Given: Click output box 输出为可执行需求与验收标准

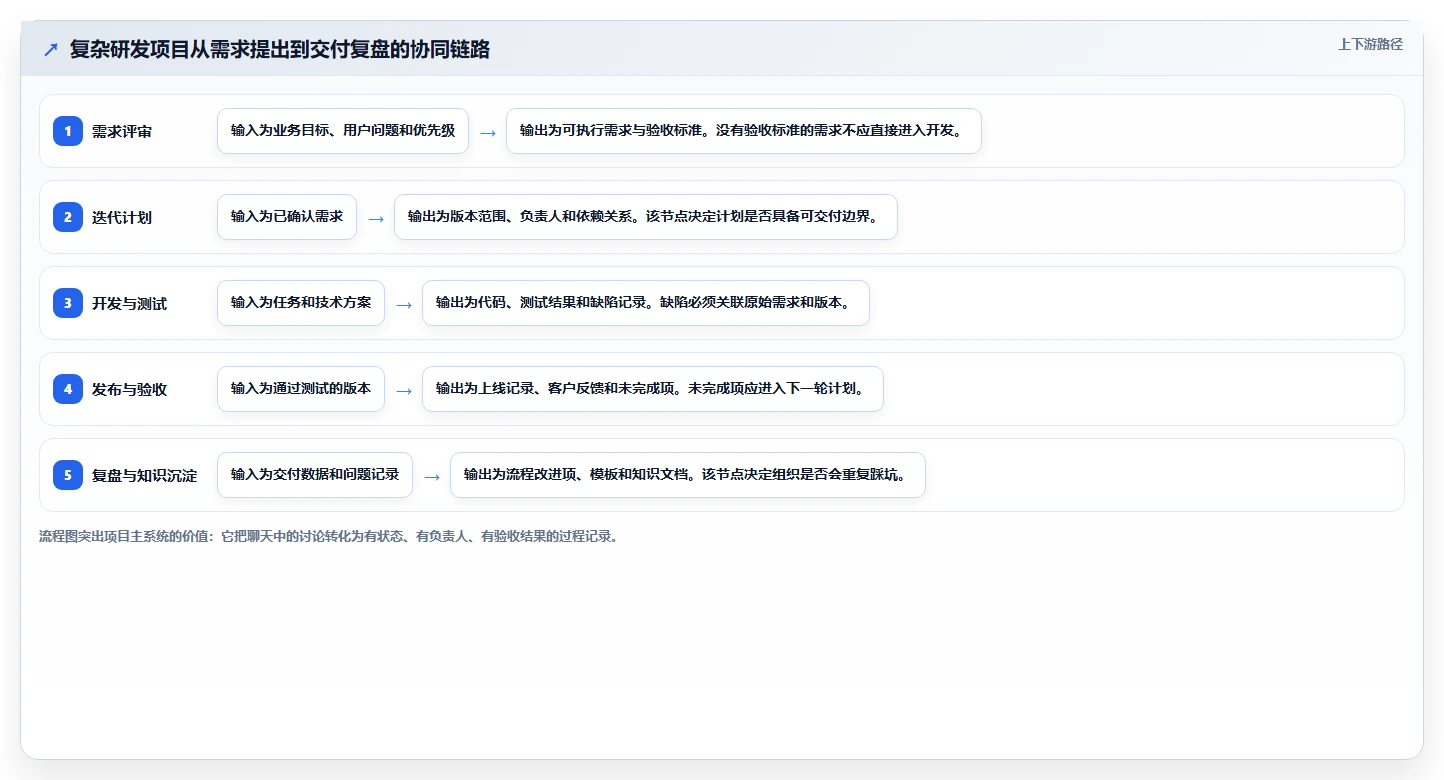Looking at the screenshot, I should (744, 131).
